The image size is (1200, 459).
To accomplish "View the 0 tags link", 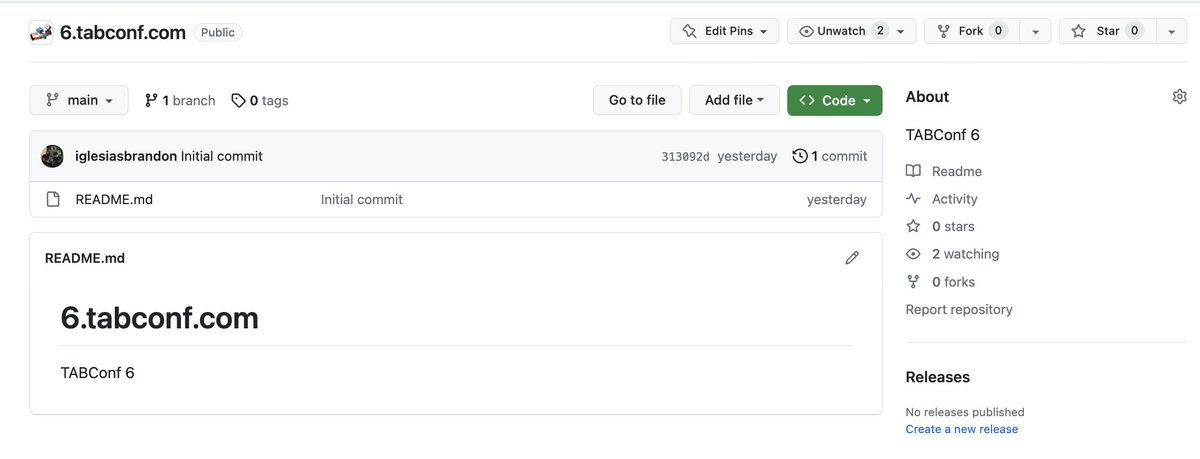I will (259, 100).
